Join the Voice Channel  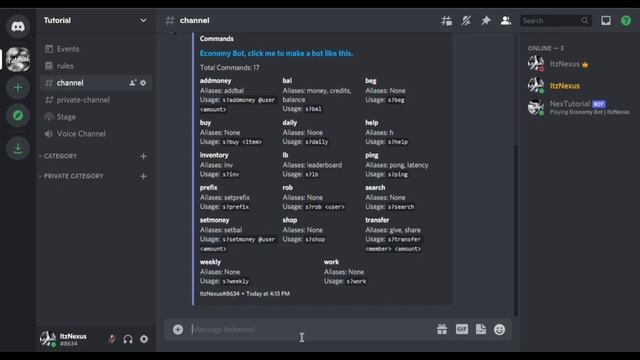[96, 134]
